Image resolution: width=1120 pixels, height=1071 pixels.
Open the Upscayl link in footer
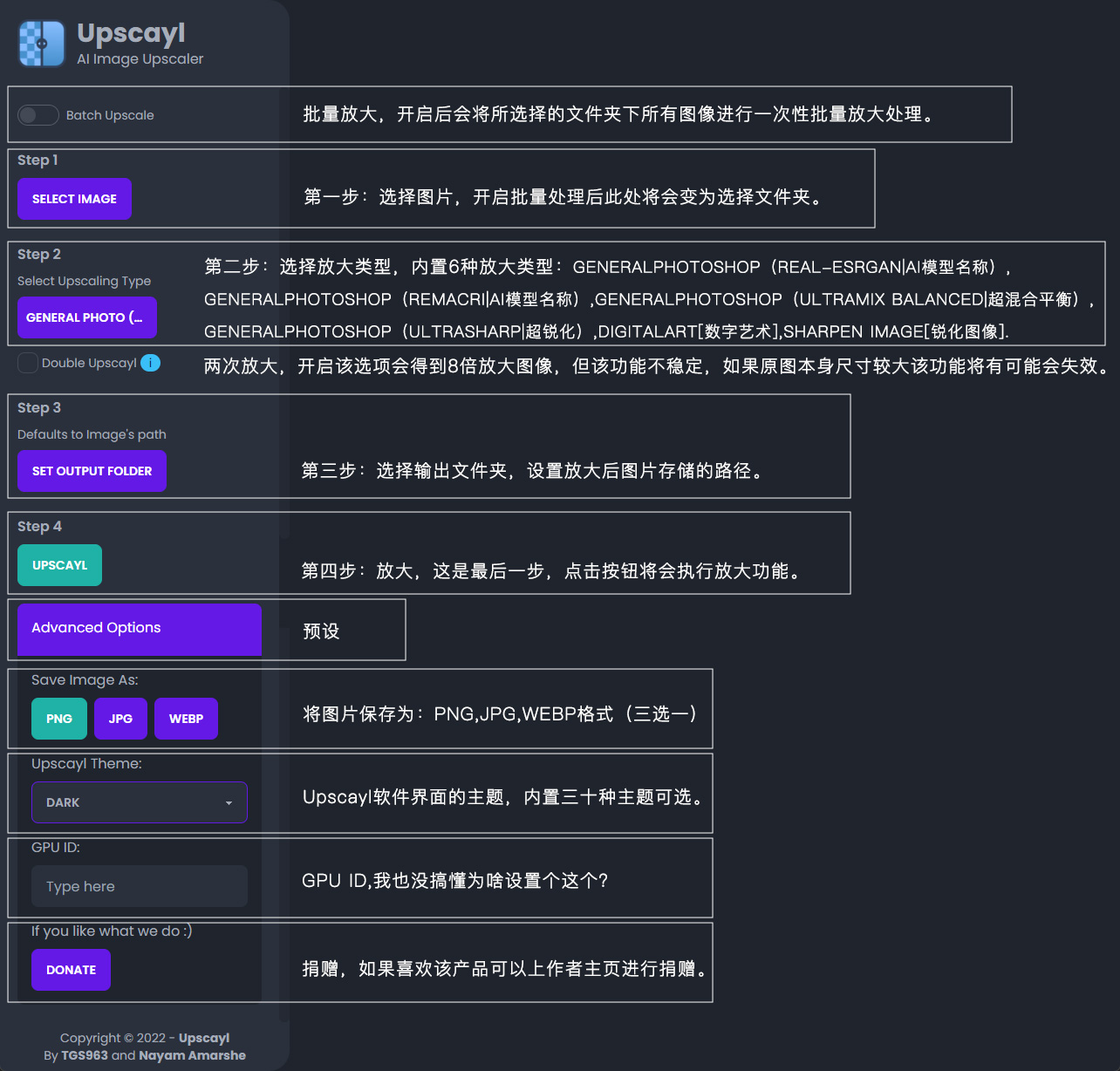[x=204, y=1038]
